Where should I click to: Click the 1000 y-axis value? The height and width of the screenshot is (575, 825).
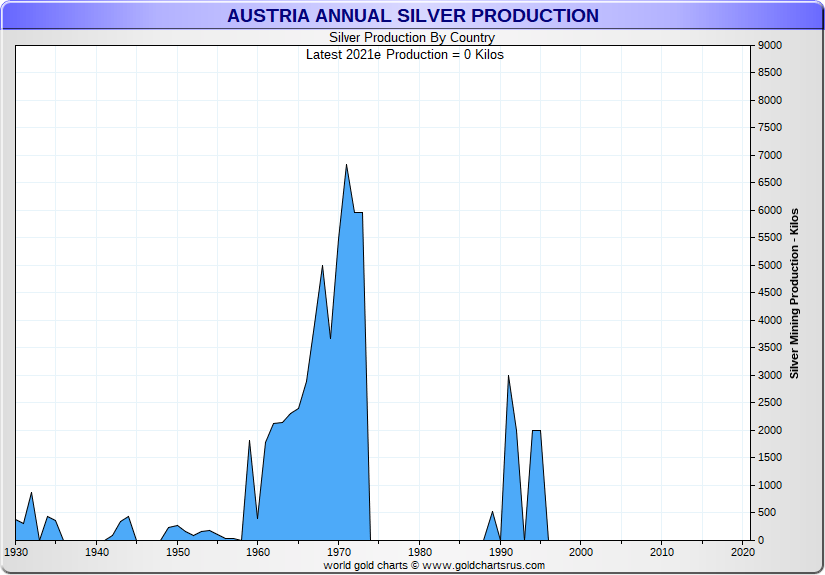(770, 486)
